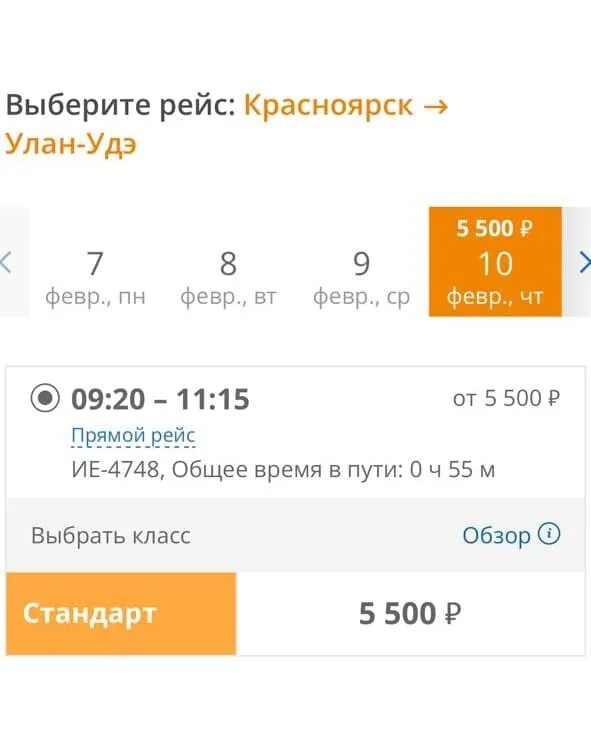Select the 09:20 – 11:15 flight radio button
The image size is (591, 739).
(x=45, y=398)
